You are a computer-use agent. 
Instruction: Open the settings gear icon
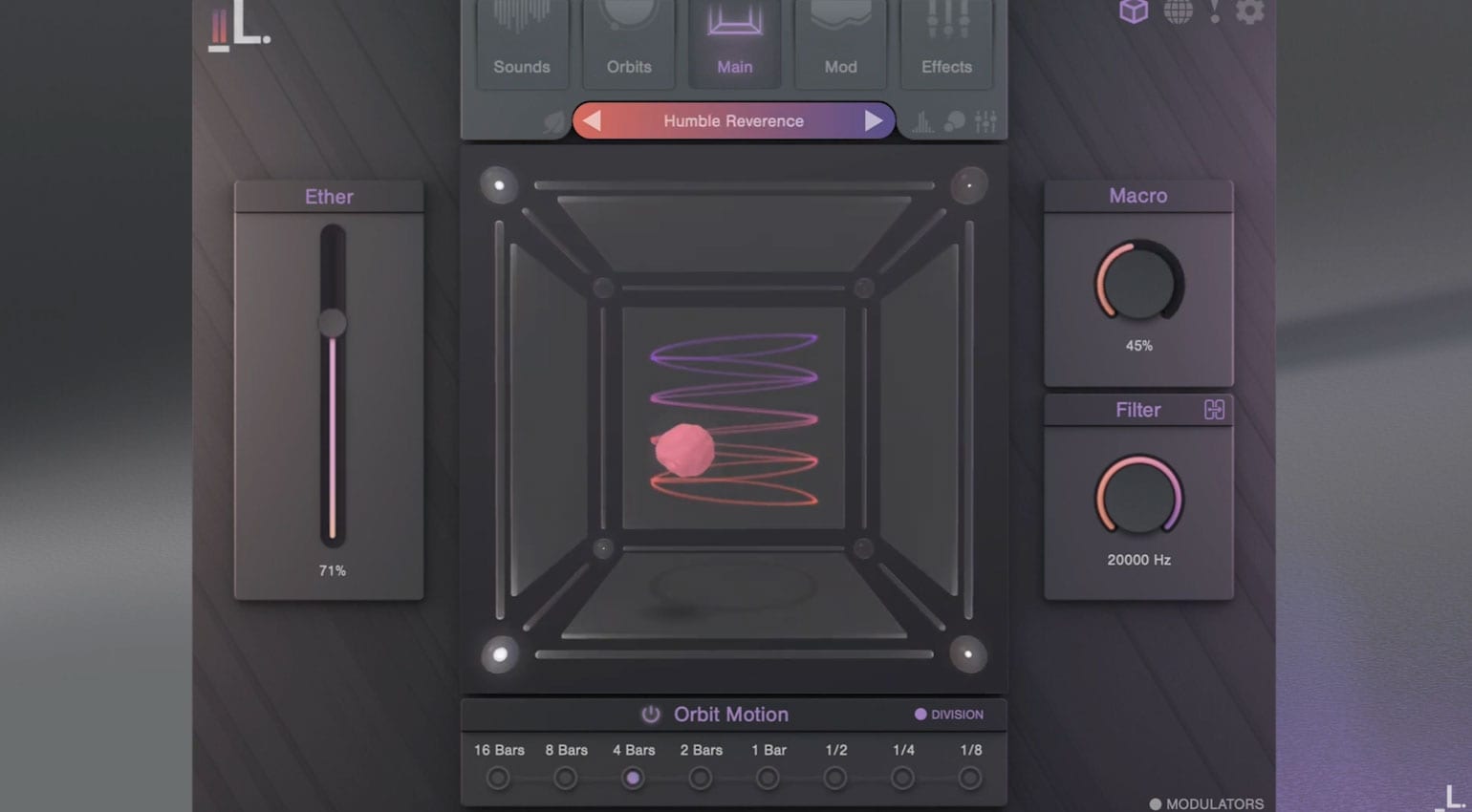click(x=1250, y=12)
